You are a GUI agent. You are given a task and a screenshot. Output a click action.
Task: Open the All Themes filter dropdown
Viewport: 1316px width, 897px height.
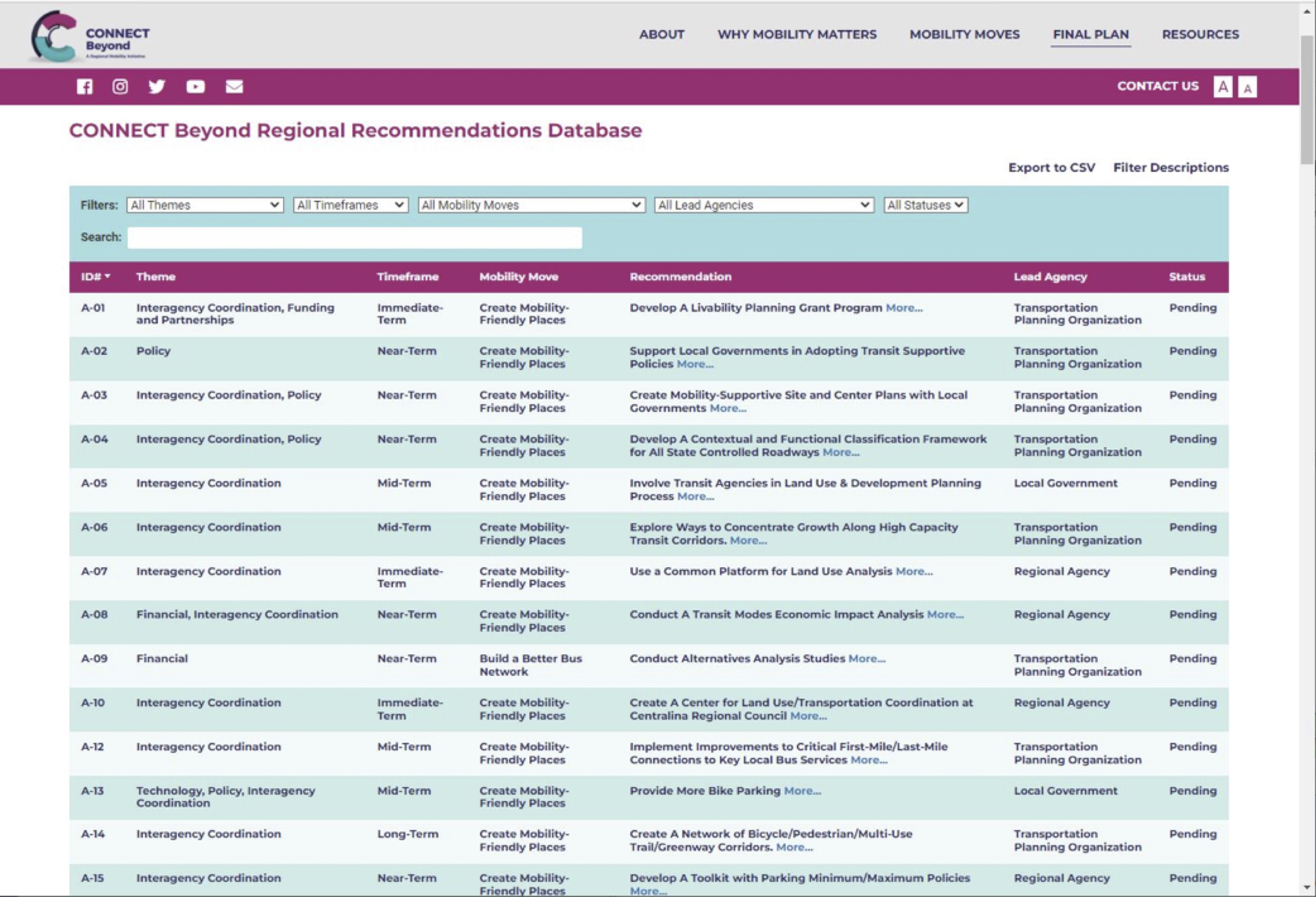click(x=205, y=205)
